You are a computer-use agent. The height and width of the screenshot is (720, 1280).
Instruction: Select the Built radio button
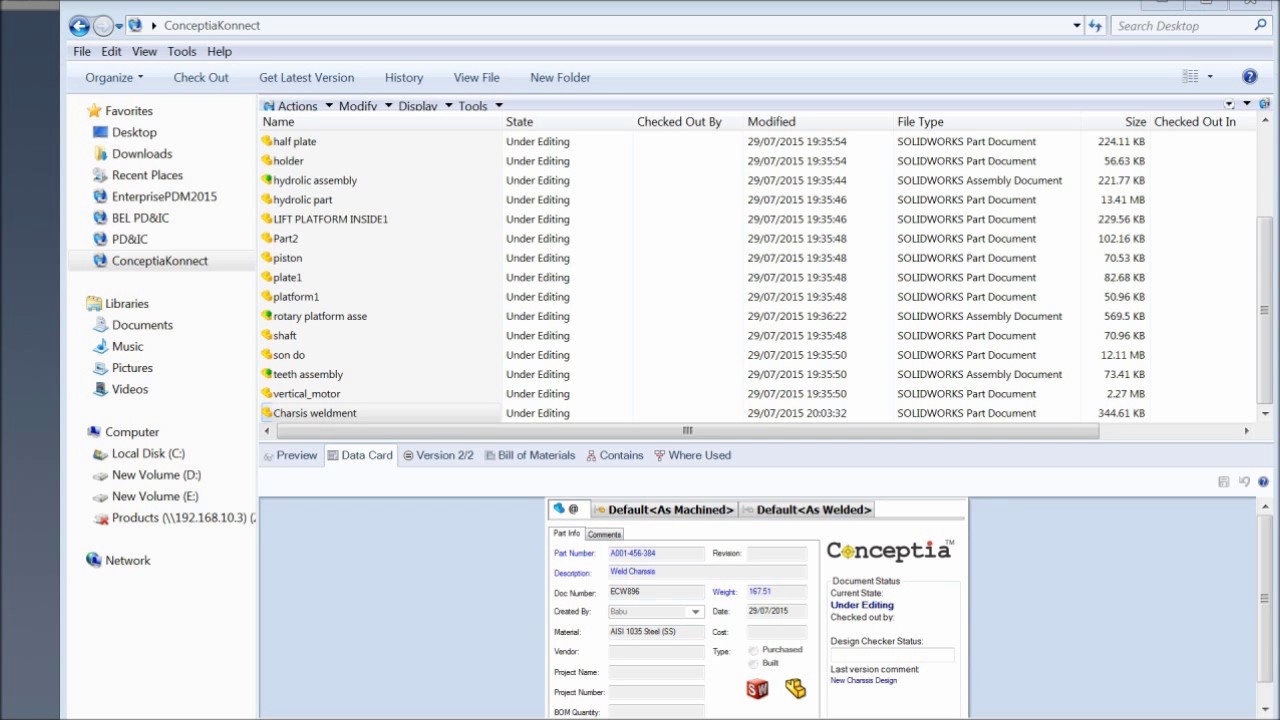(753, 664)
